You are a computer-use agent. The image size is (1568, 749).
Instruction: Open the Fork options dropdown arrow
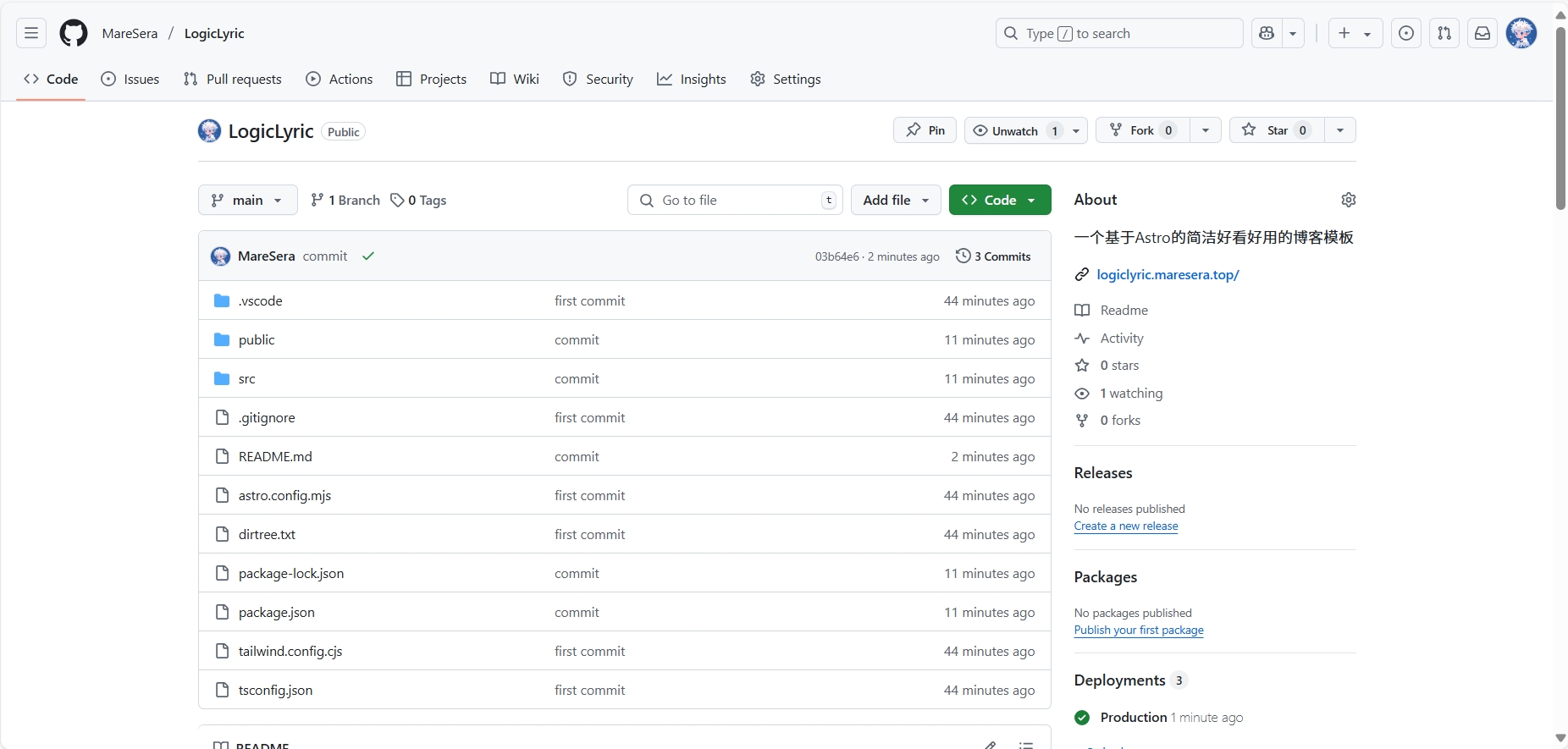coord(1206,130)
